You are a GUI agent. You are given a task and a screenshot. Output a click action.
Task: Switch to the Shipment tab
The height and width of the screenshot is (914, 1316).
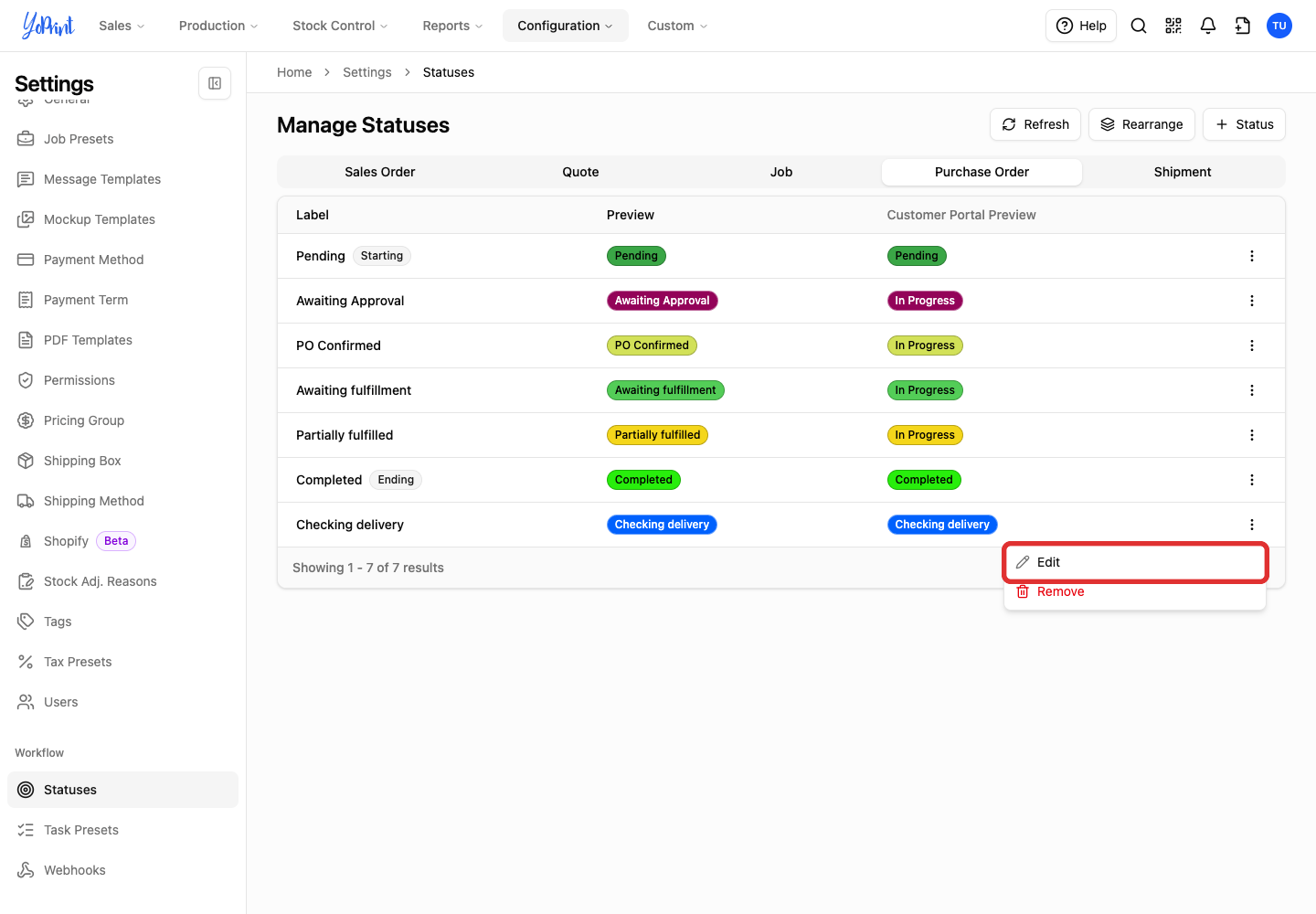click(1183, 172)
